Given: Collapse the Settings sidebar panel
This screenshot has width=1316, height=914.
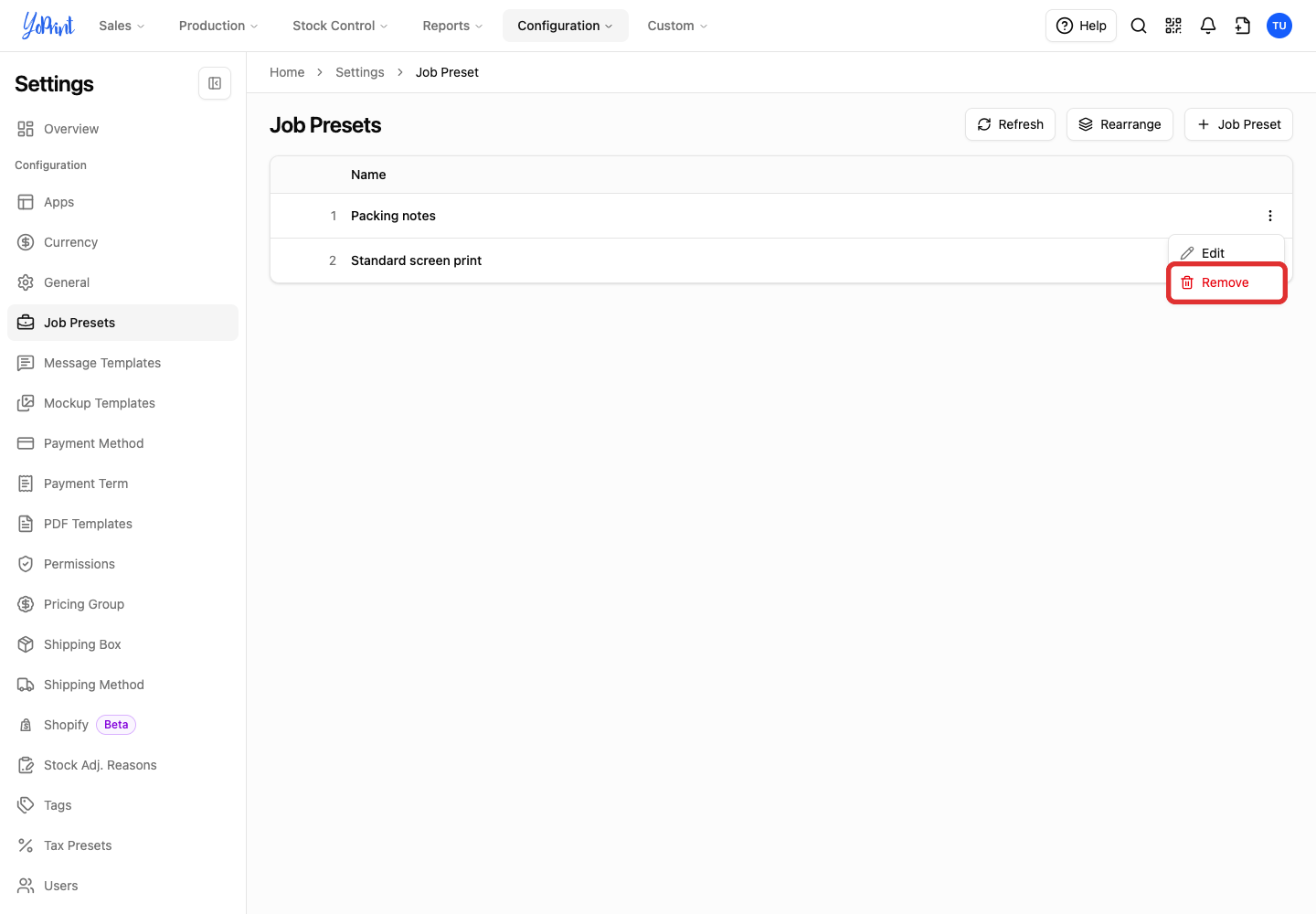Looking at the screenshot, I should click(x=215, y=83).
